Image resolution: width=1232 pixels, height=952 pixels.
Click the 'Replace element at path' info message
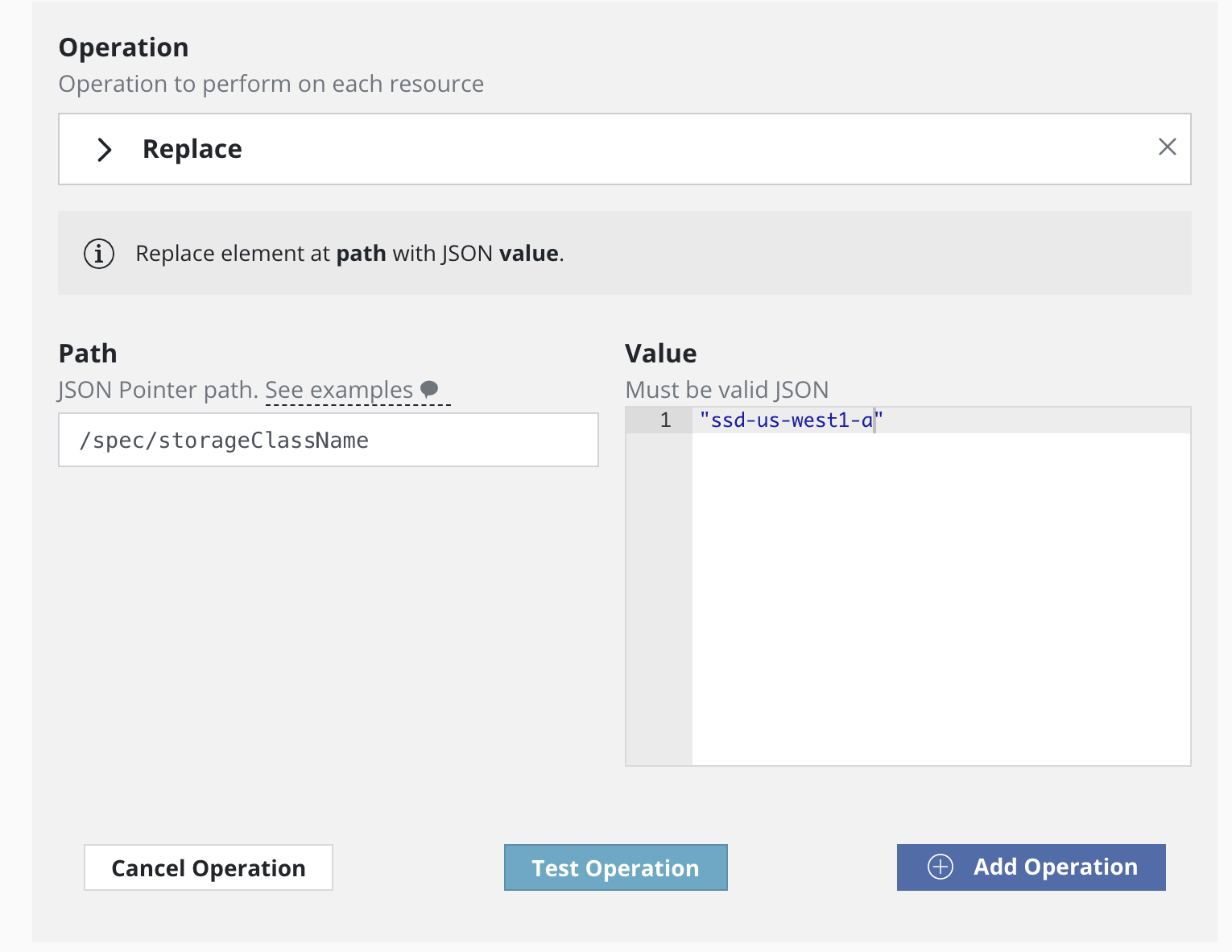click(x=349, y=254)
